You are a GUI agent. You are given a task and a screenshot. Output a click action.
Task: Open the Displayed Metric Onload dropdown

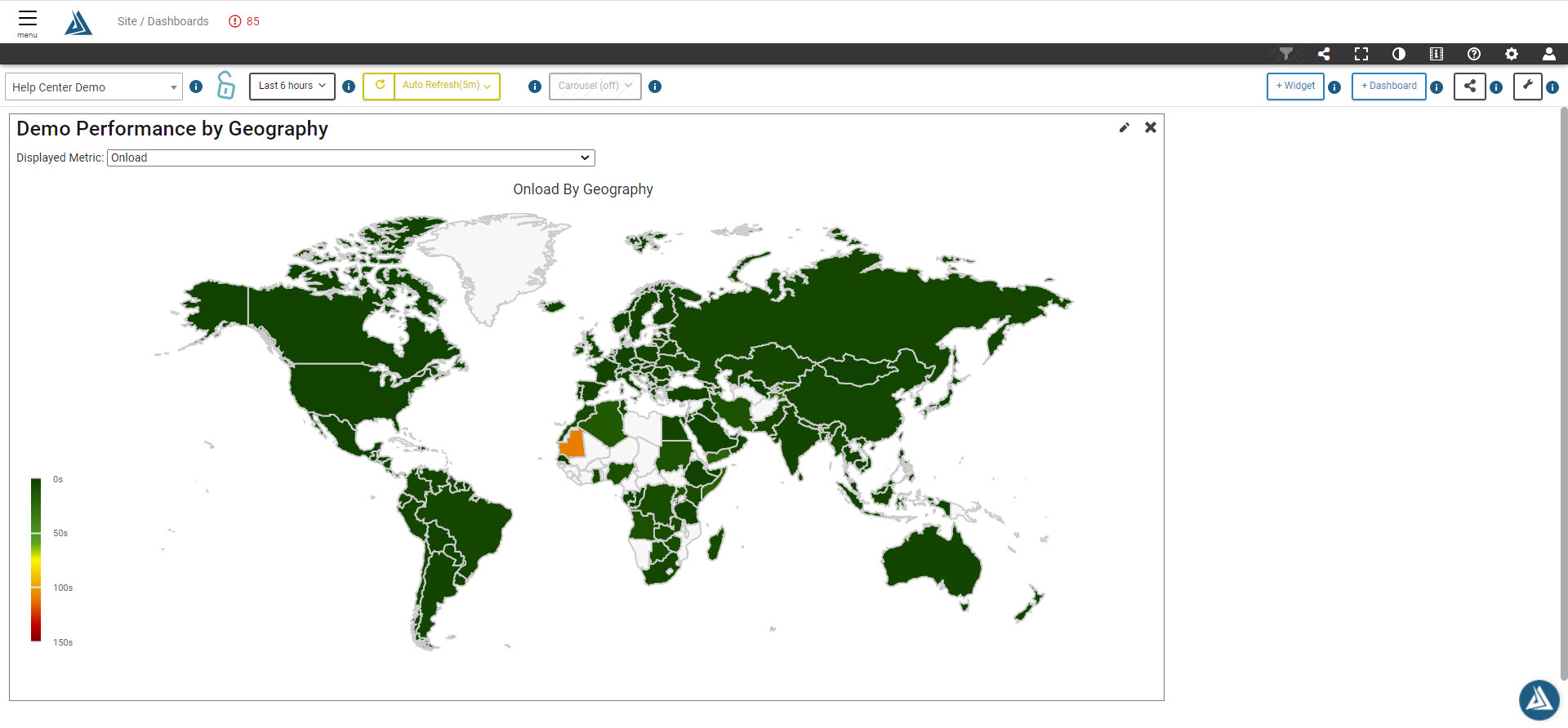tap(350, 158)
